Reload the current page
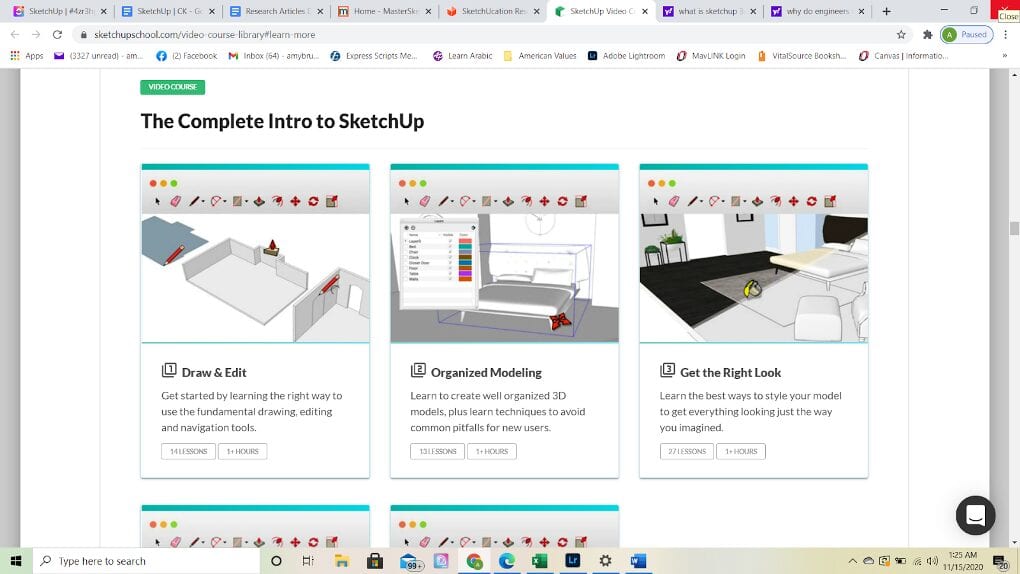Screen dimensions: 1020x574 [x=57, y=34]
